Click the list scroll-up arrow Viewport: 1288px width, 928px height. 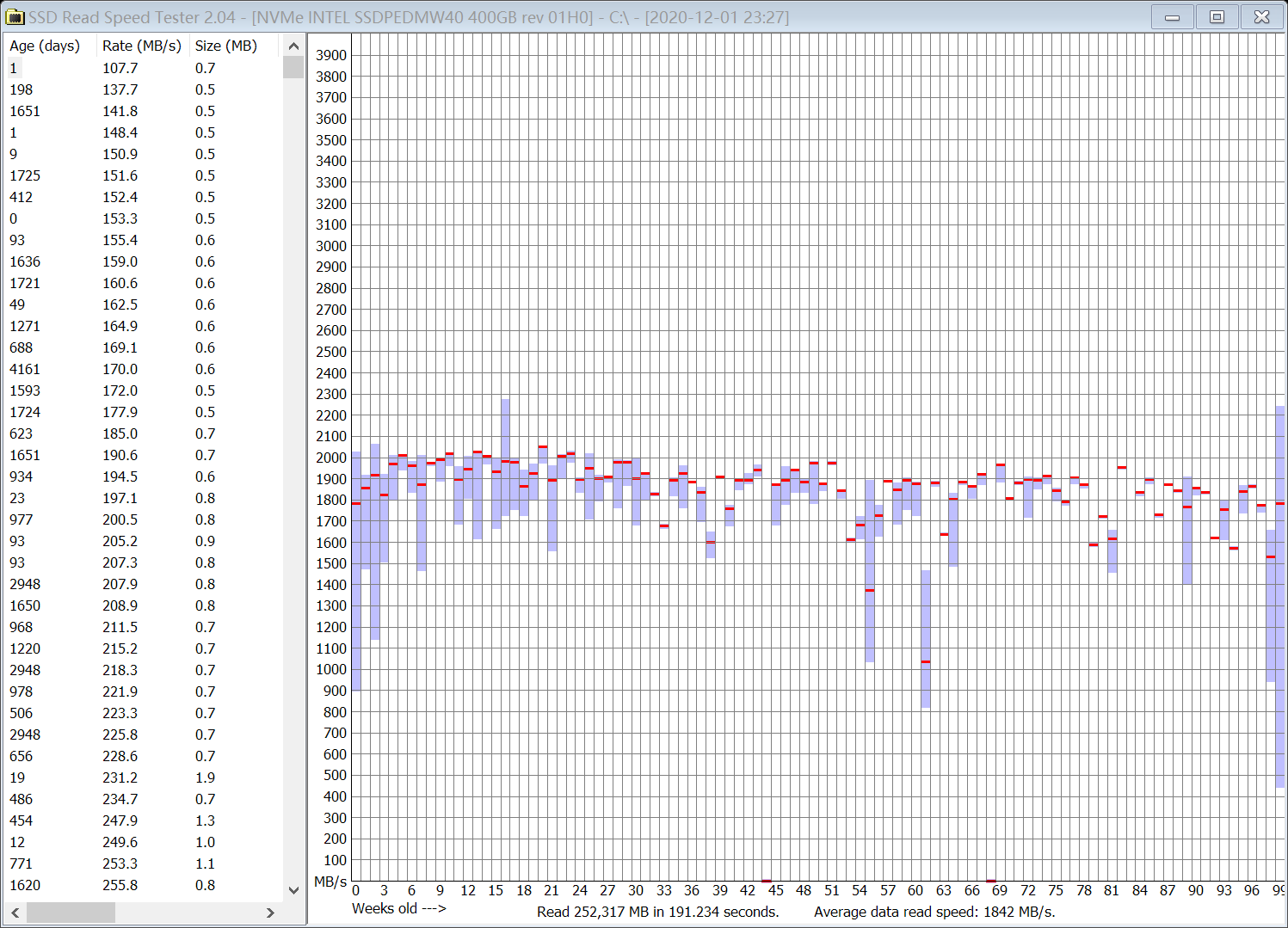tap(293, 46)
